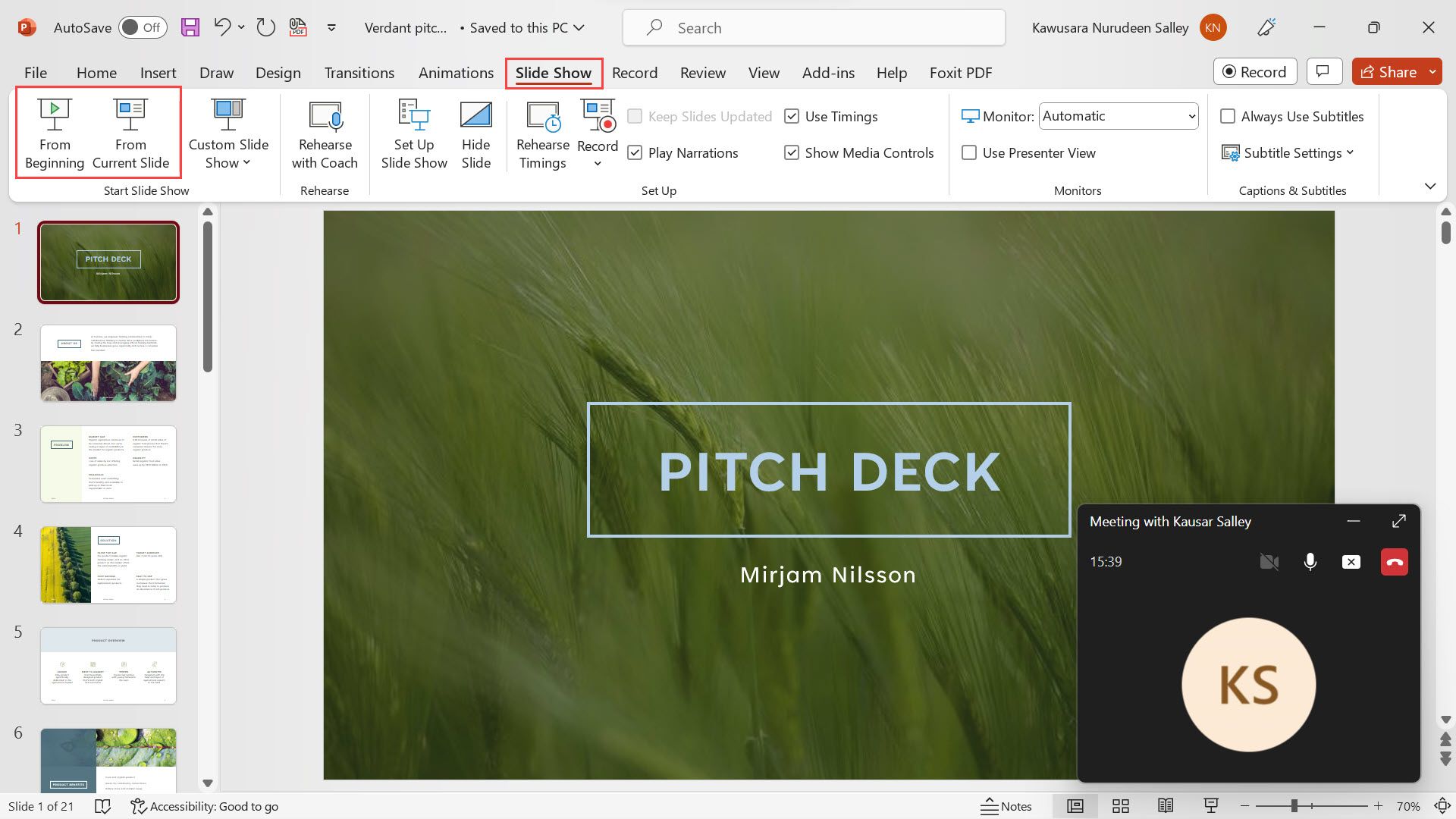Switch to Slide Sorter view in status bar

pyautogui.click(x=1121, y=806)
